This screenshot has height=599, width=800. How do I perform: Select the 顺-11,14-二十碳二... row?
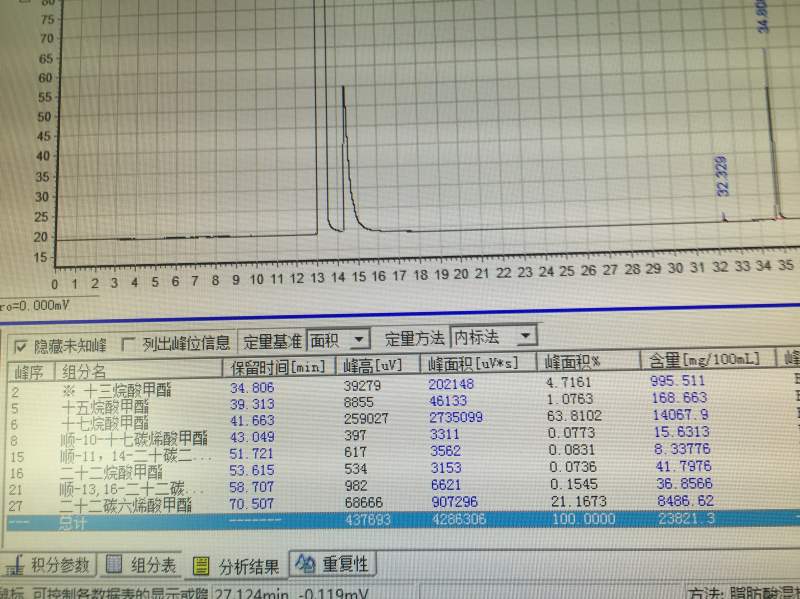pos(401,454)
